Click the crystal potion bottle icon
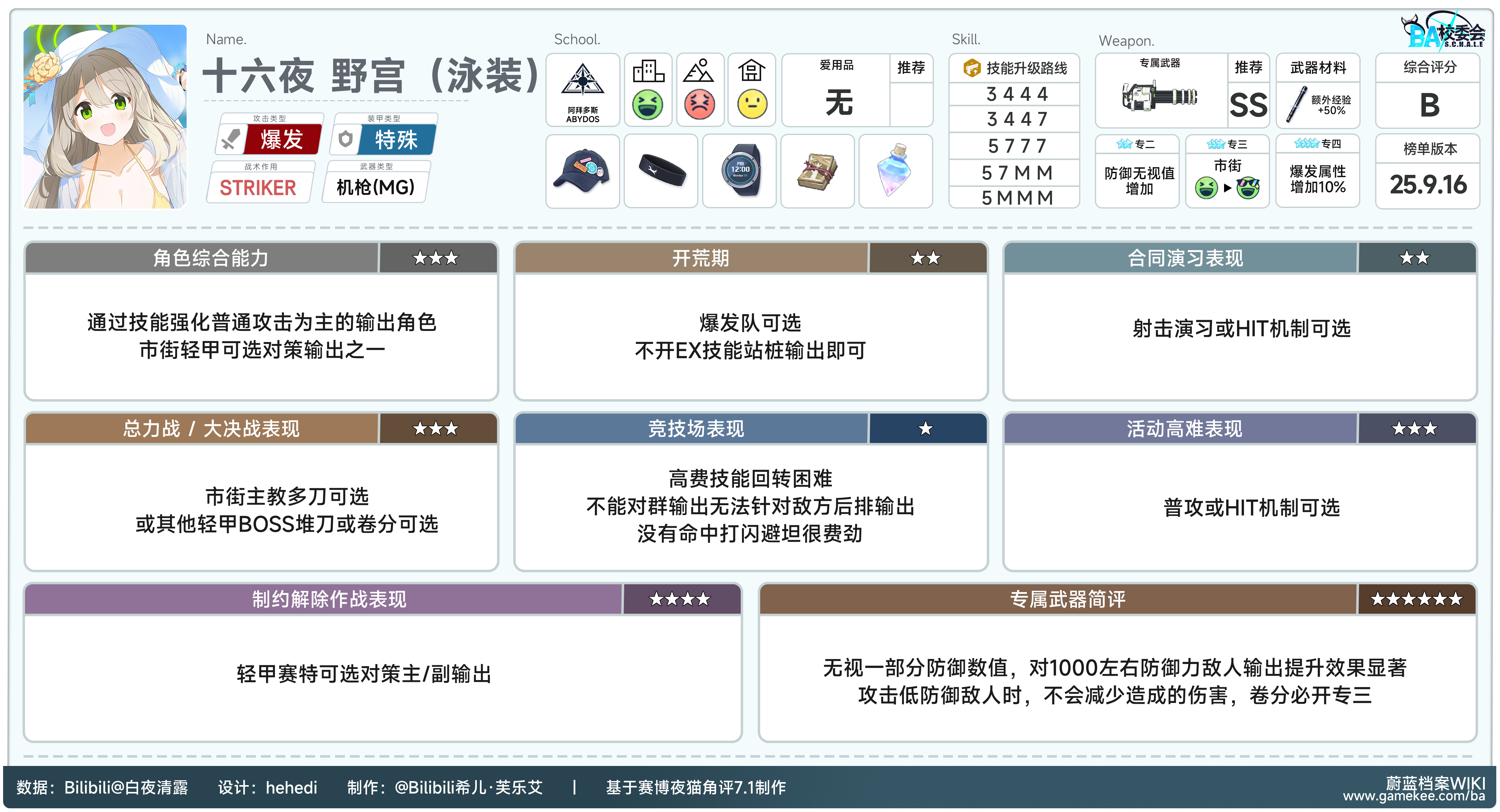The image size is (1500, 812). click(895, 171)
